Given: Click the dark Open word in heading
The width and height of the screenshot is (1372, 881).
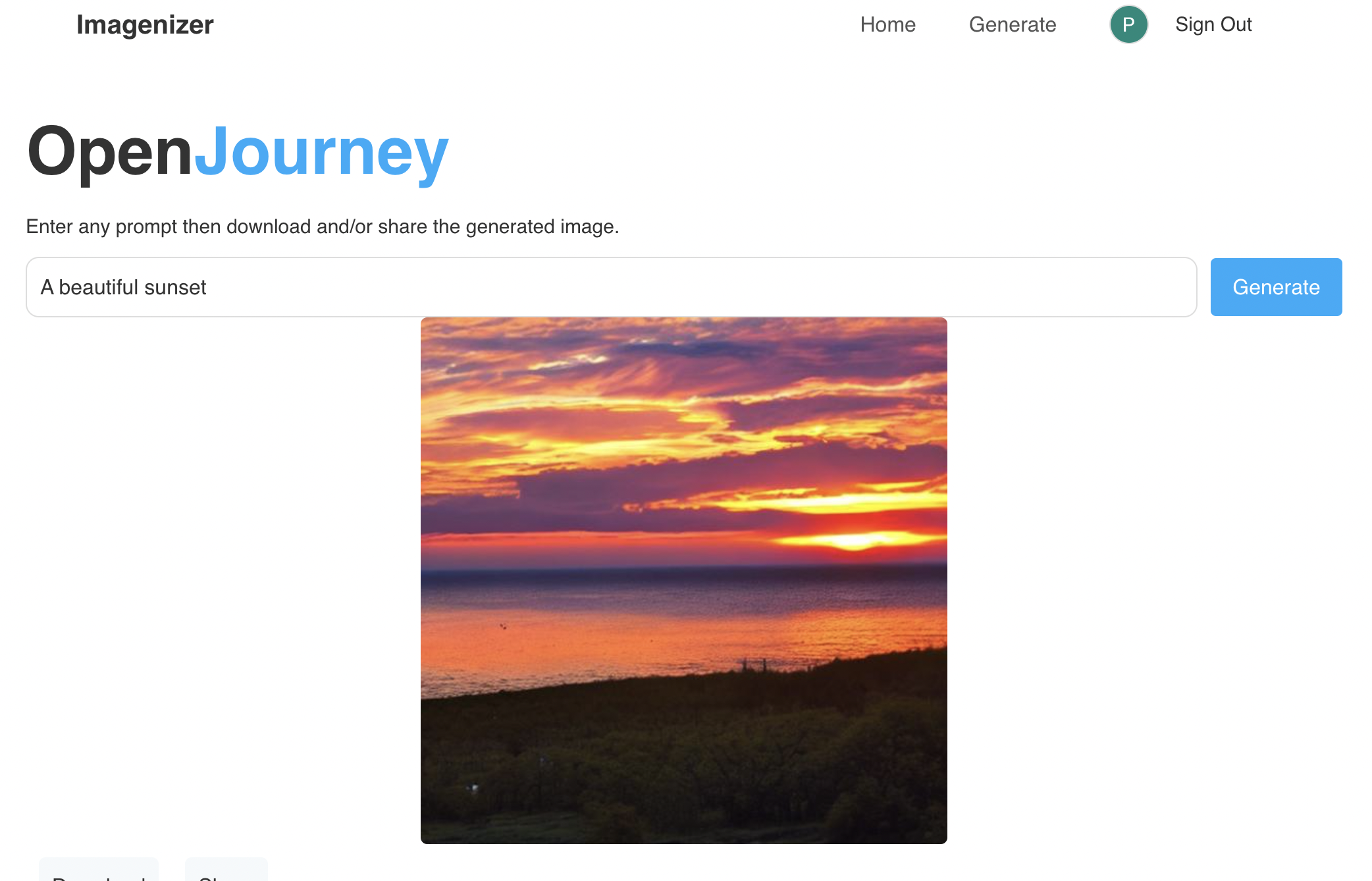Looking at the screenshot, I should [110, 152].
